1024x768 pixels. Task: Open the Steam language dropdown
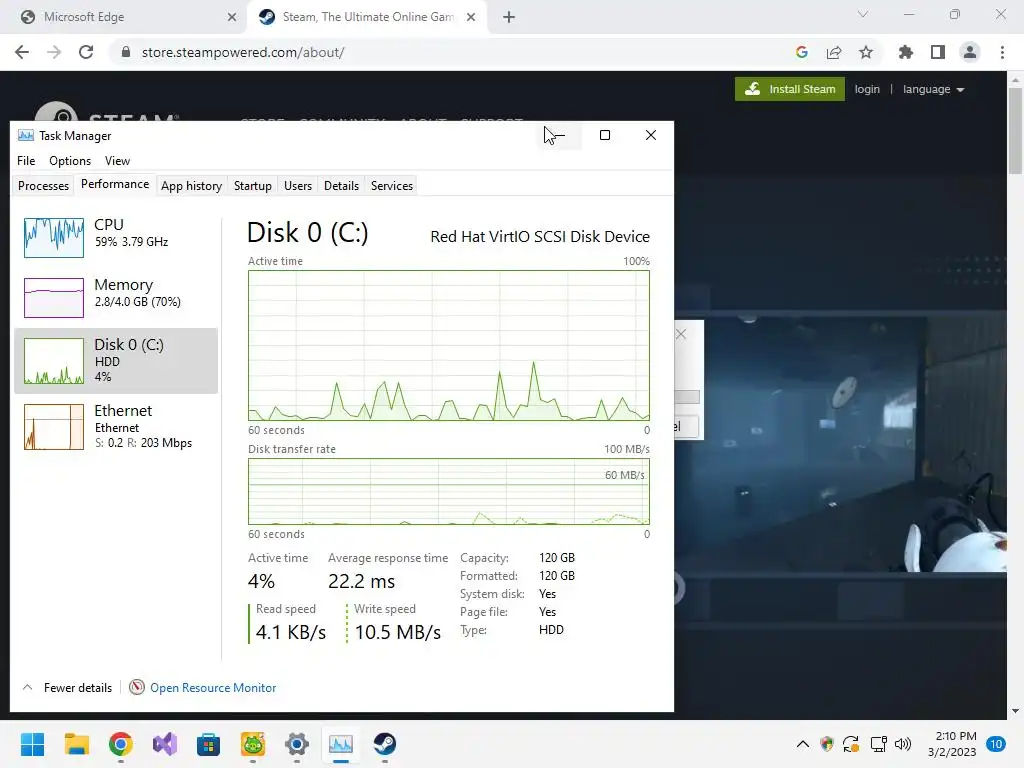(x=933, y=89)
